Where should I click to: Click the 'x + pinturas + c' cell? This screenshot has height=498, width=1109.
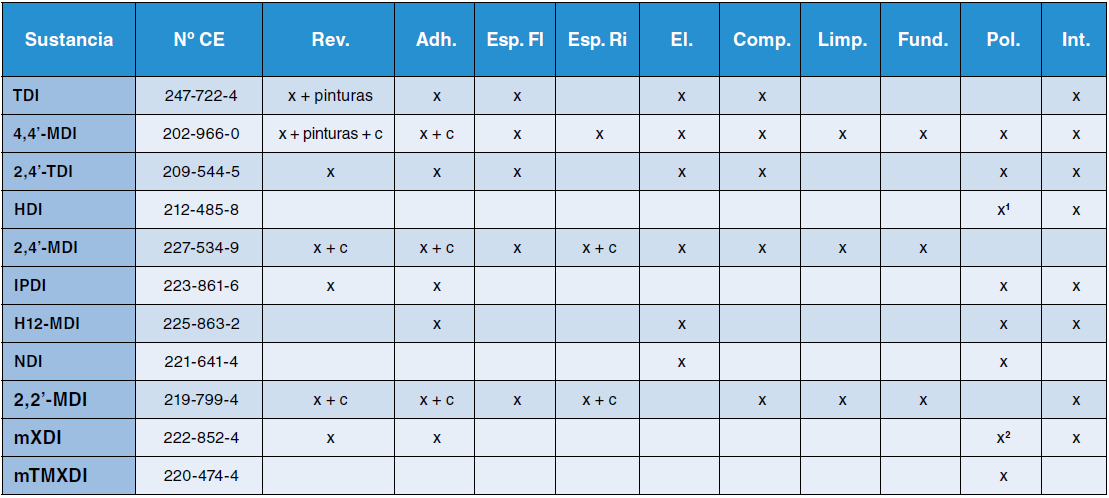coord(330,134)
